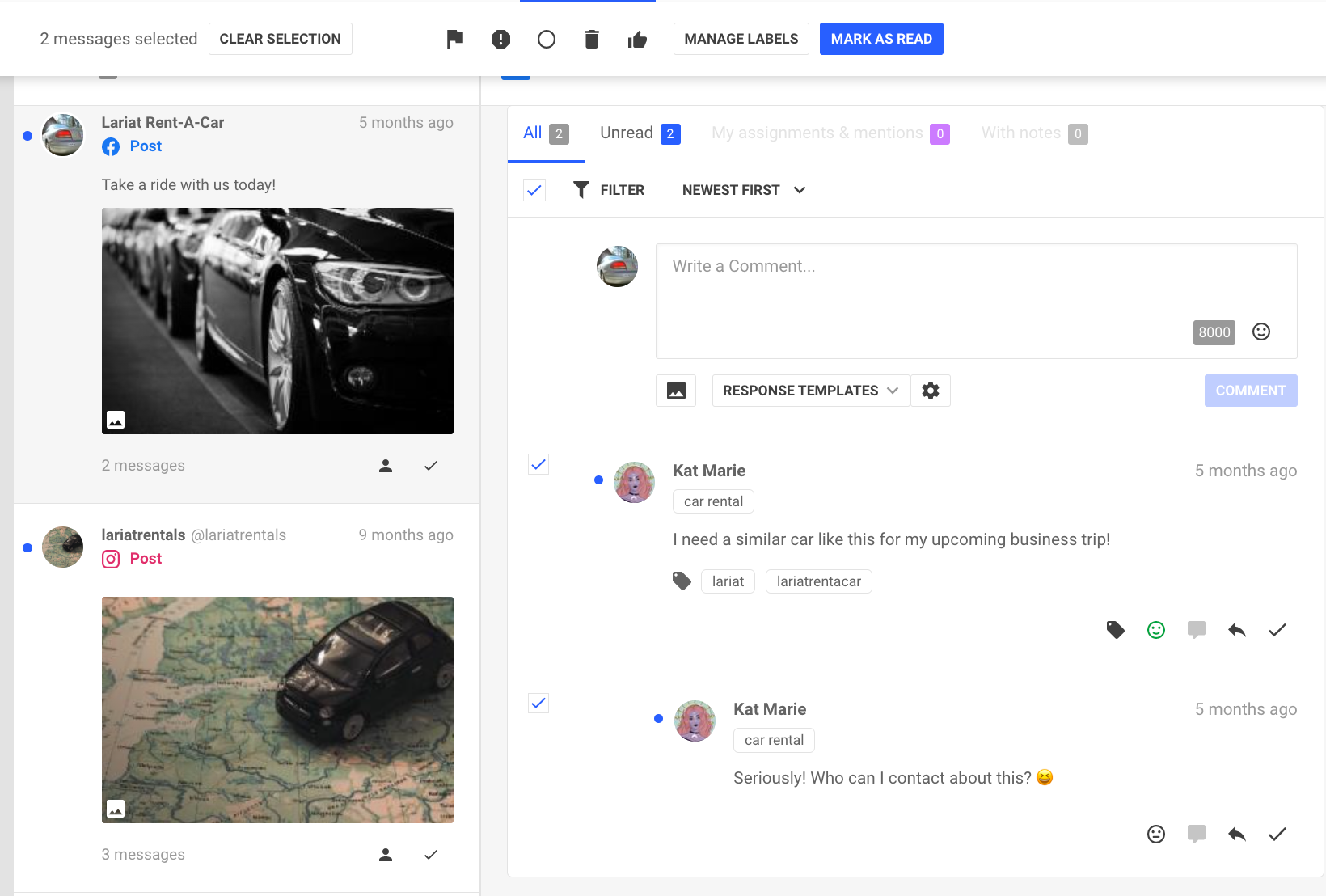Screen dimensions: 1326x896
Task: Add note to the business trip comment
Action: point(1197,630)
